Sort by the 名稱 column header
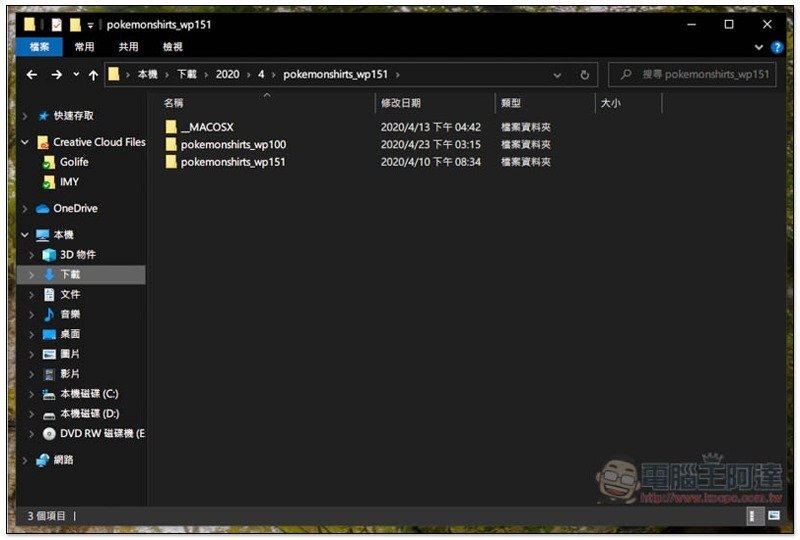This screenshot has width=800, height=540. (173, 103)
